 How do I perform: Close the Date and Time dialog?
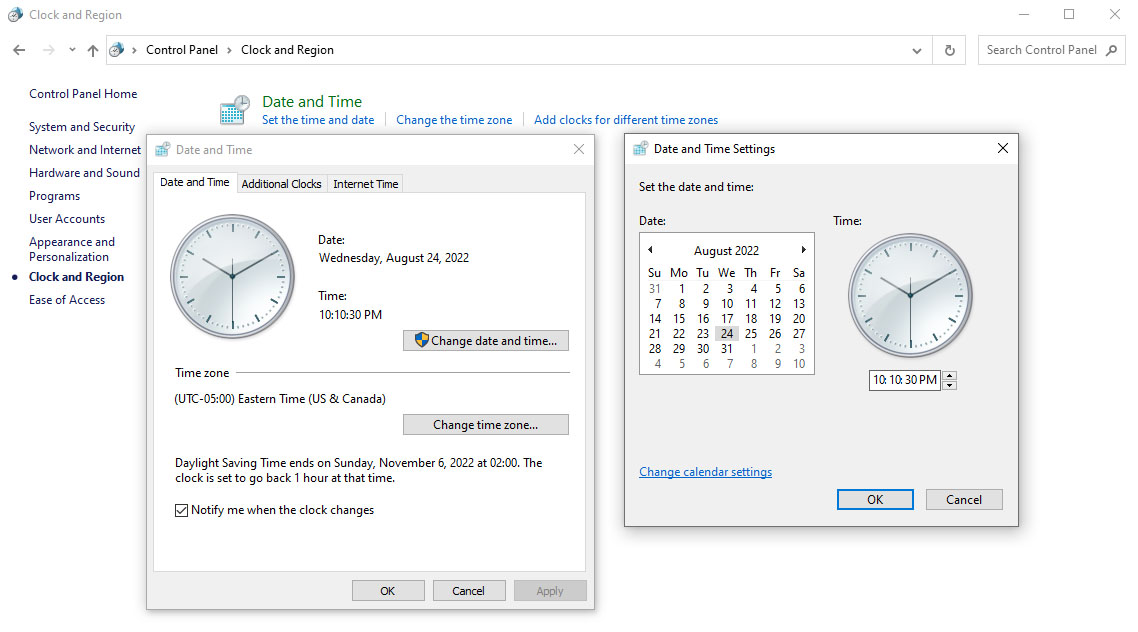tap(578, 149)
